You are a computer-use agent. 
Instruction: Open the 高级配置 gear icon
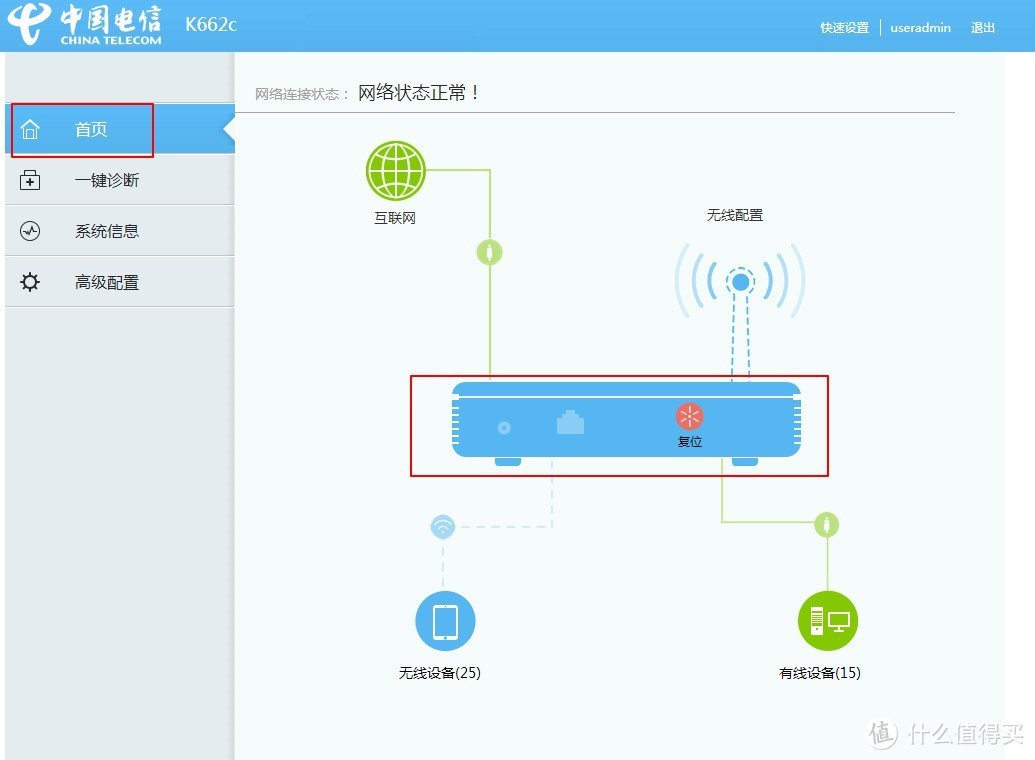tap(30, 281)
